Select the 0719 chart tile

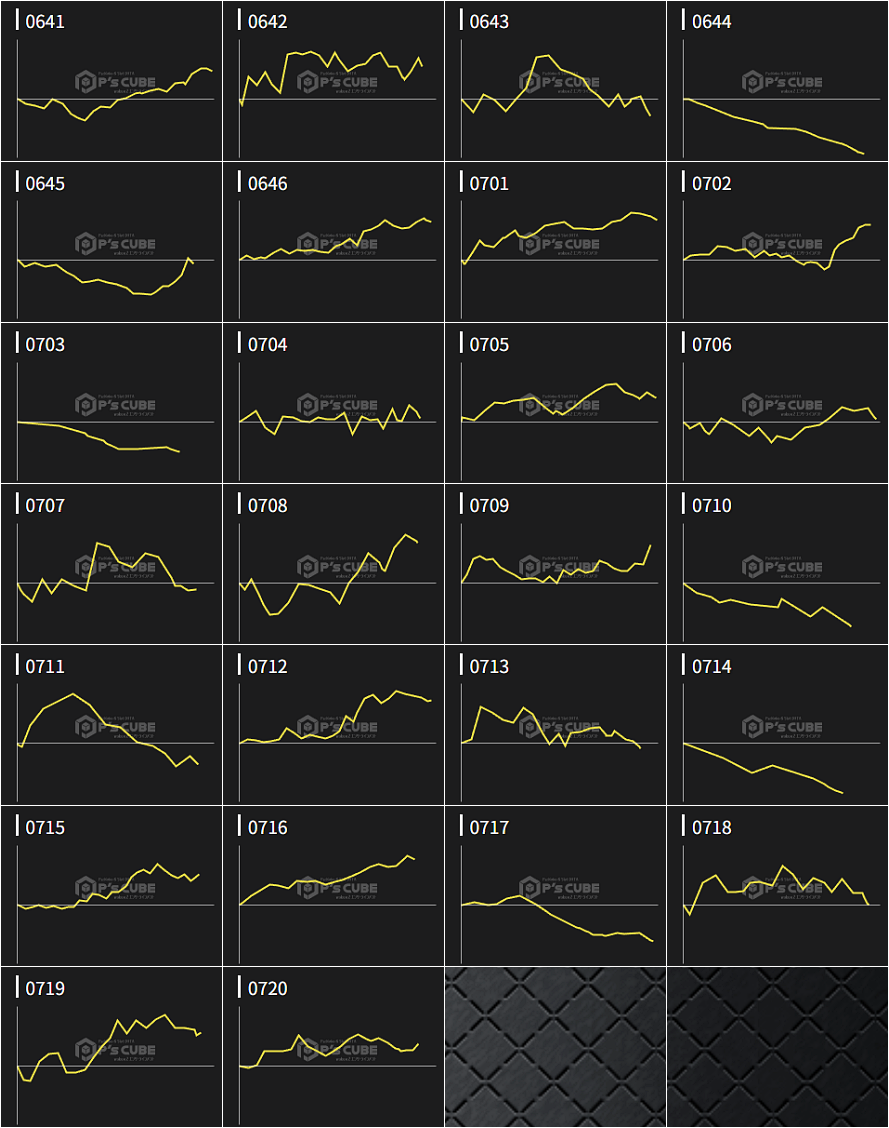111,1047
